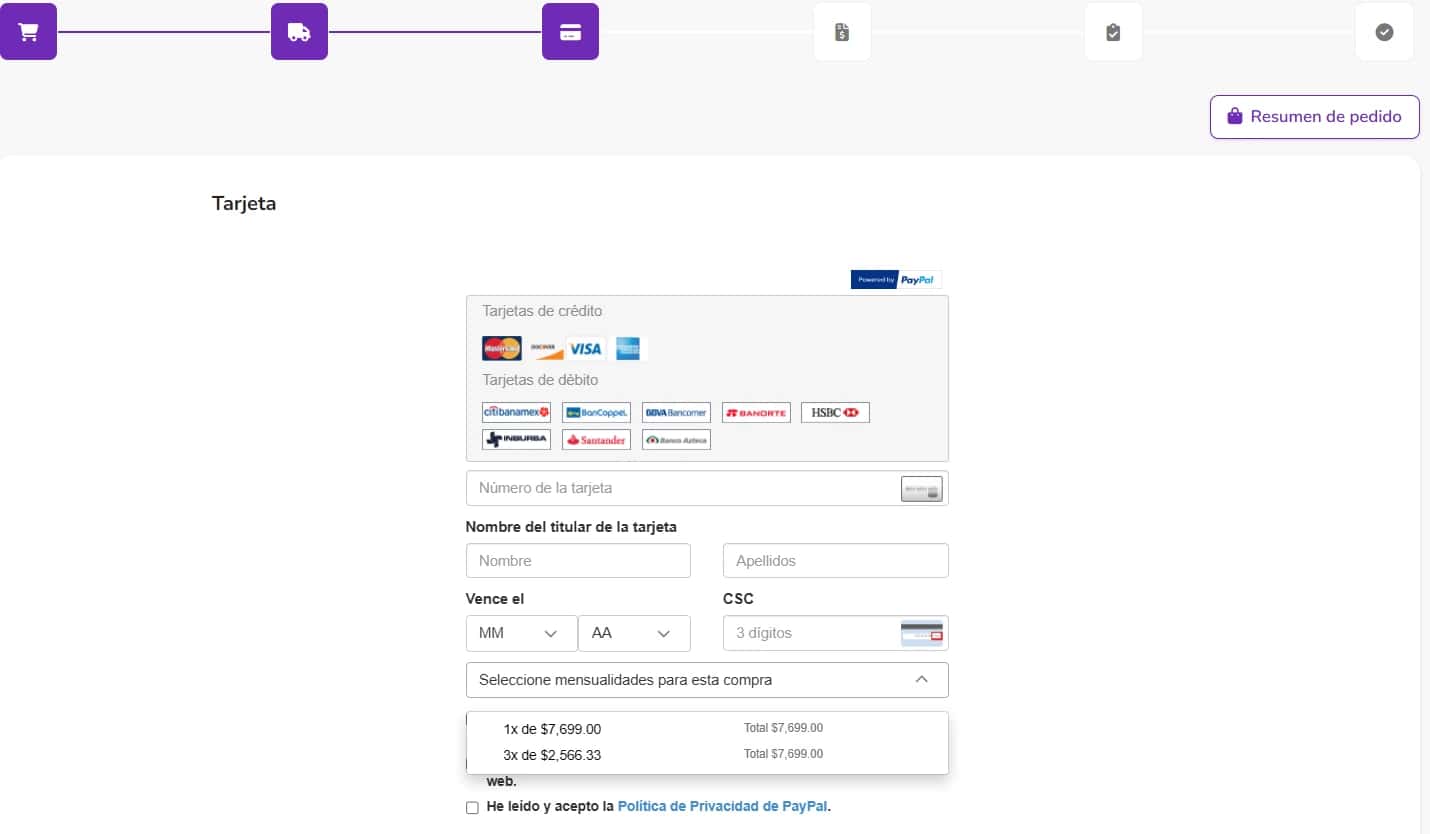Focus the Número de la tarjeta field
Image resolution: width=1430 pixels, height=834 pixels.
[x=707, y=488]
